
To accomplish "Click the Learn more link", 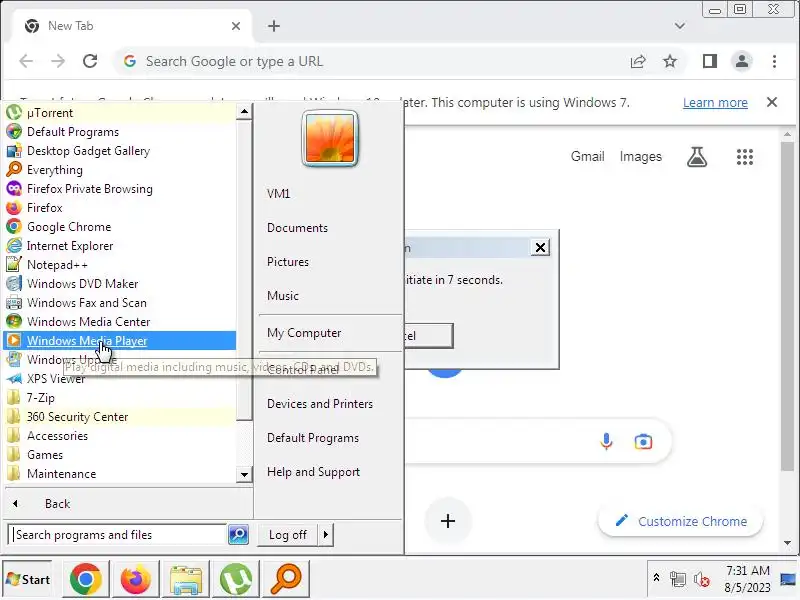I will pos(715,103).
